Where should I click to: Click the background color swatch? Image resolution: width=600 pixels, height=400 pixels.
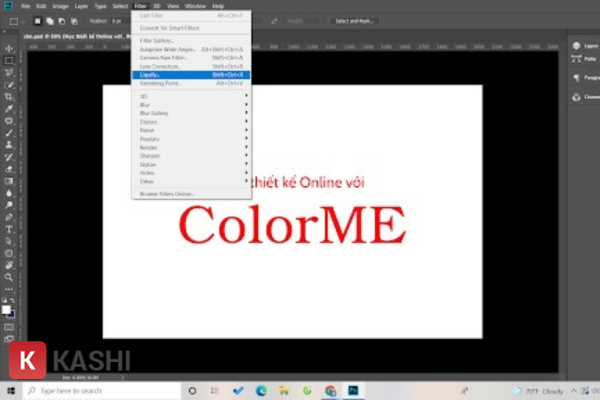[11, 315]
